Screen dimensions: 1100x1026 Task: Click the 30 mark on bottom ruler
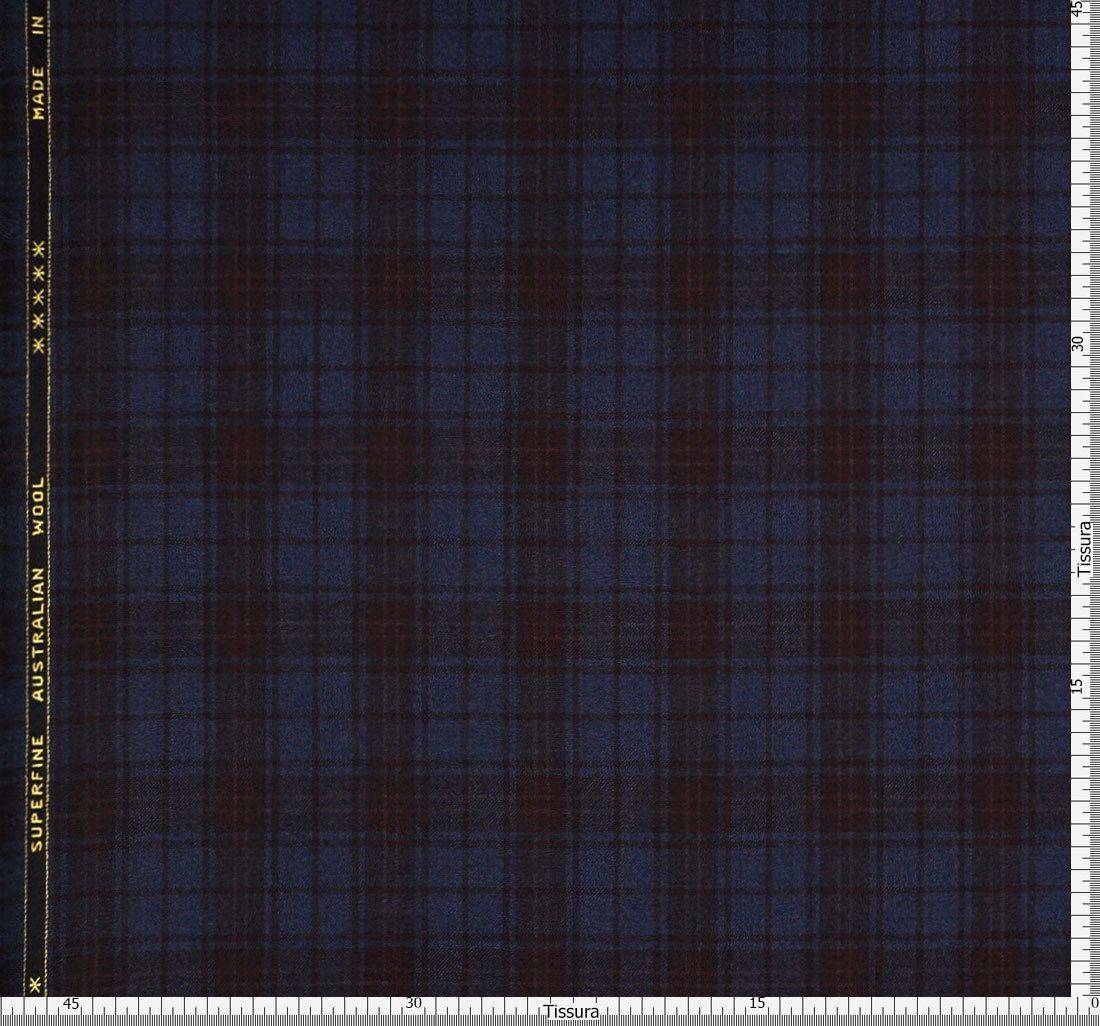[x=414, y=1004]
